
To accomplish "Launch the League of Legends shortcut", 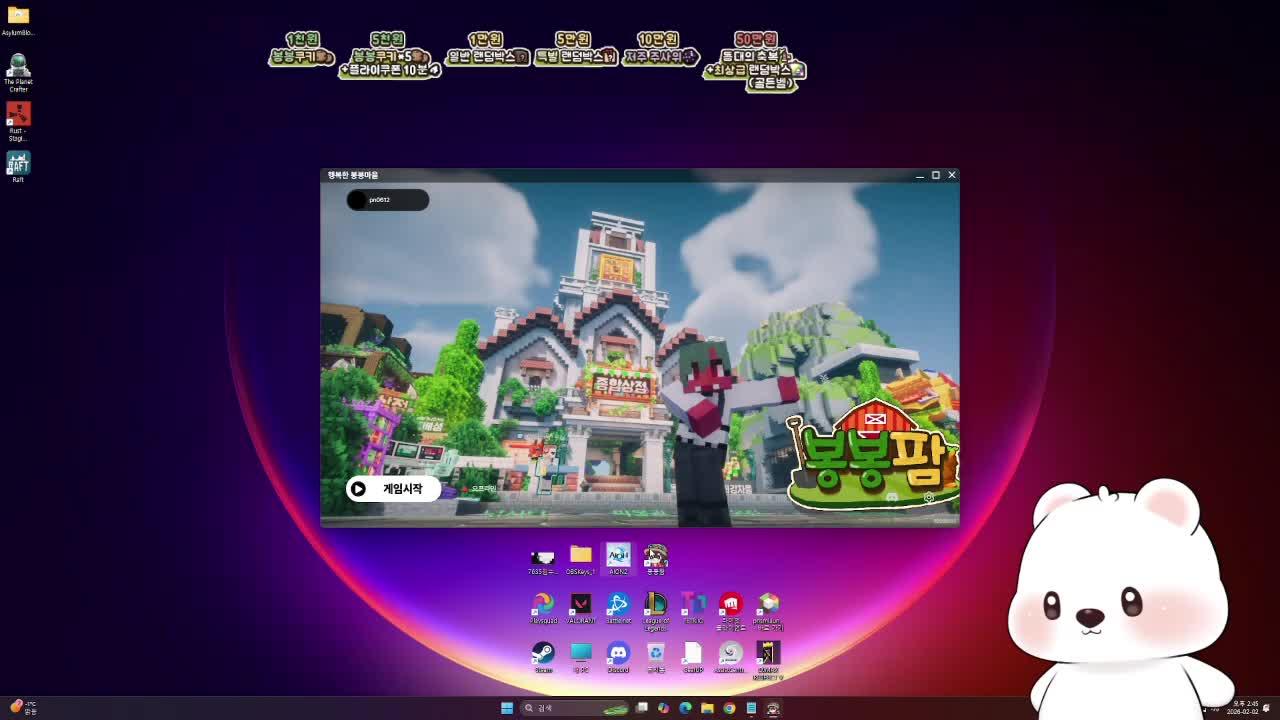I will (x=656, y=611).
